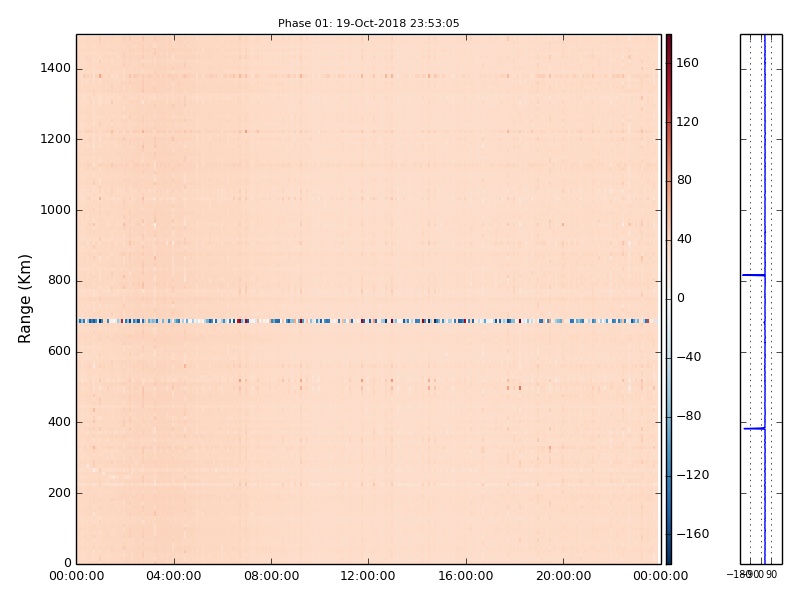
Task: Click y-axis tick label 200
Action: click(59, 493)
